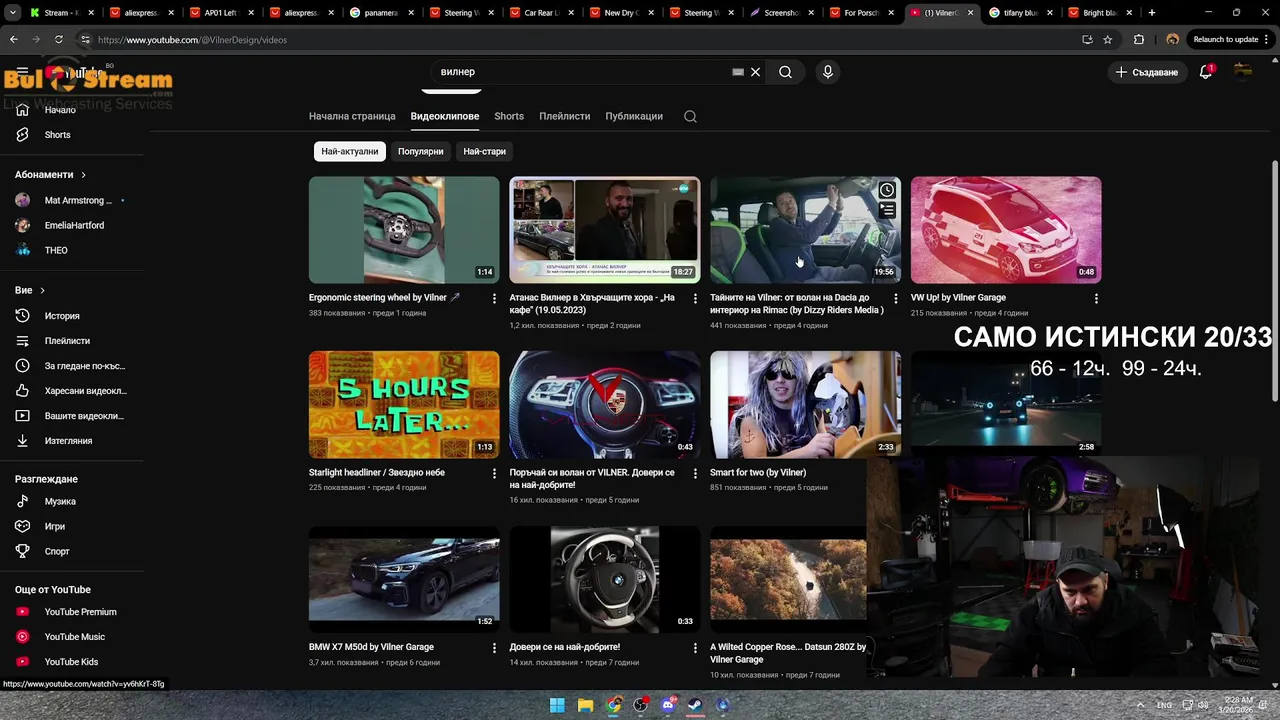Viewport: 1280px width, 720px height.
Task: Select Най-актуални sort chip
Action: (x=350, y=151)
